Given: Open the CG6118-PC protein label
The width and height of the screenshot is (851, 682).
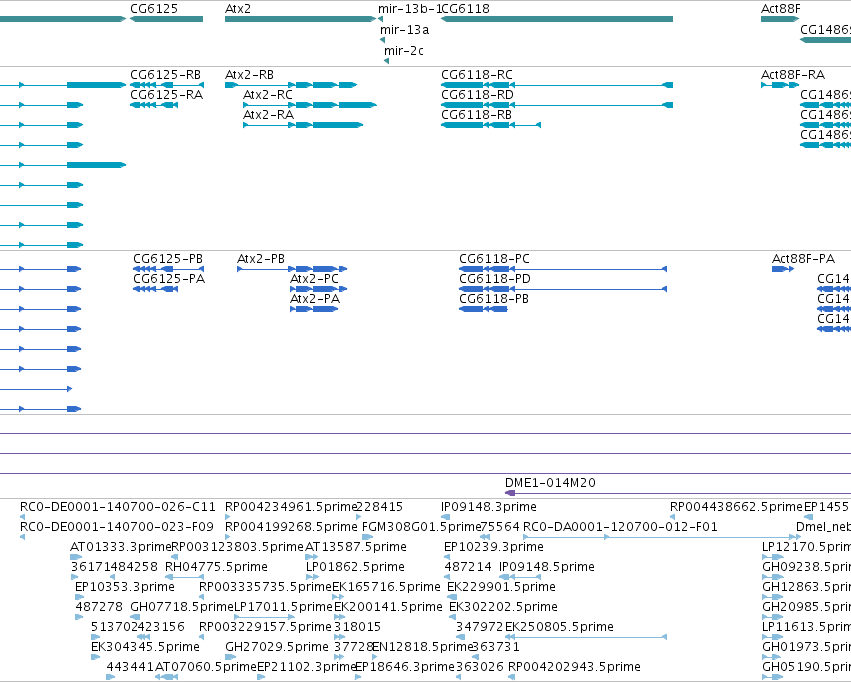Looking at the screenshot, I should click(x=494, y=259).
